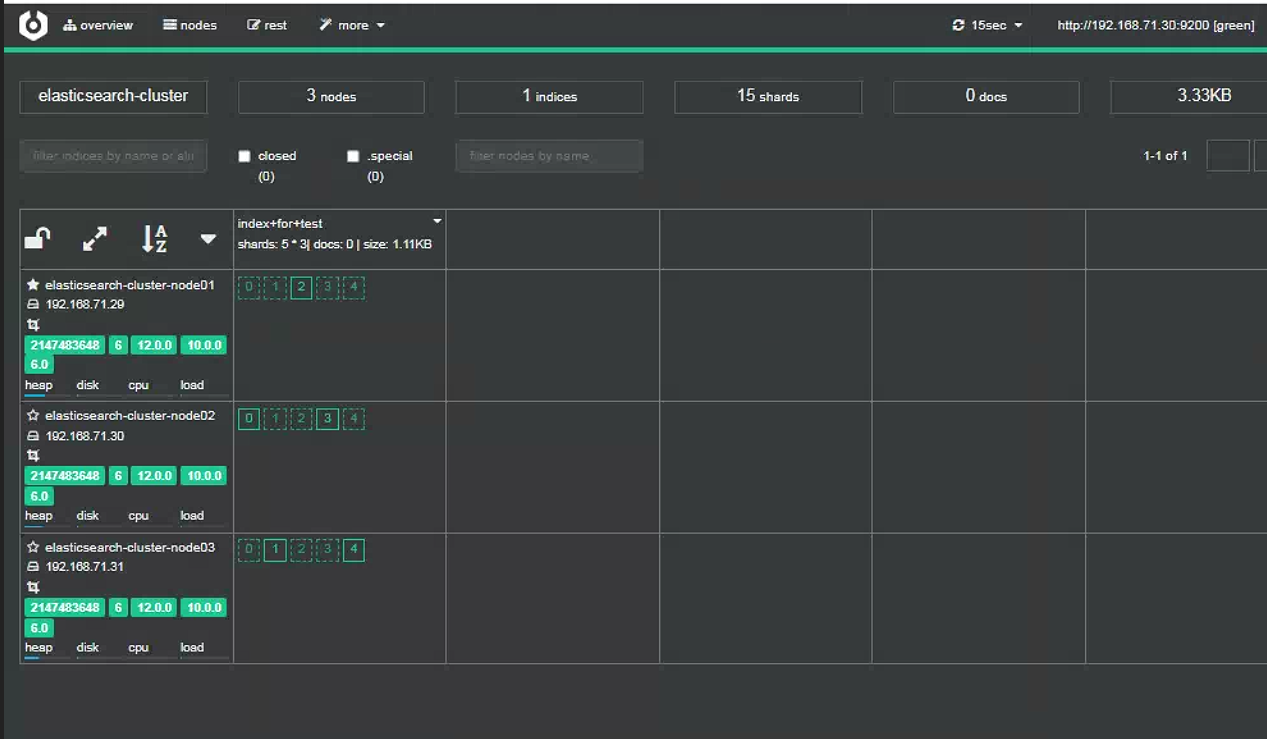Open the dropdown caret beside the sort icon
Image resolution: width=1267 pixels, height=739 pixels.
208,238
